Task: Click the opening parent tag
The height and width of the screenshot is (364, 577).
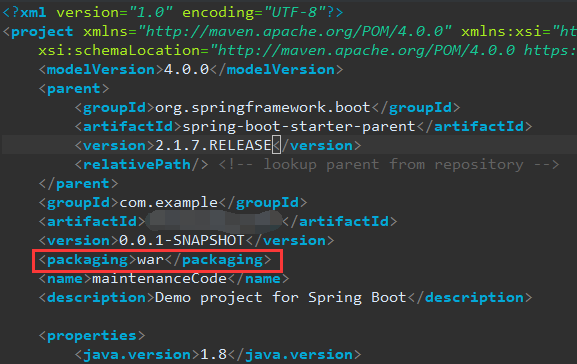Action: 74,89
